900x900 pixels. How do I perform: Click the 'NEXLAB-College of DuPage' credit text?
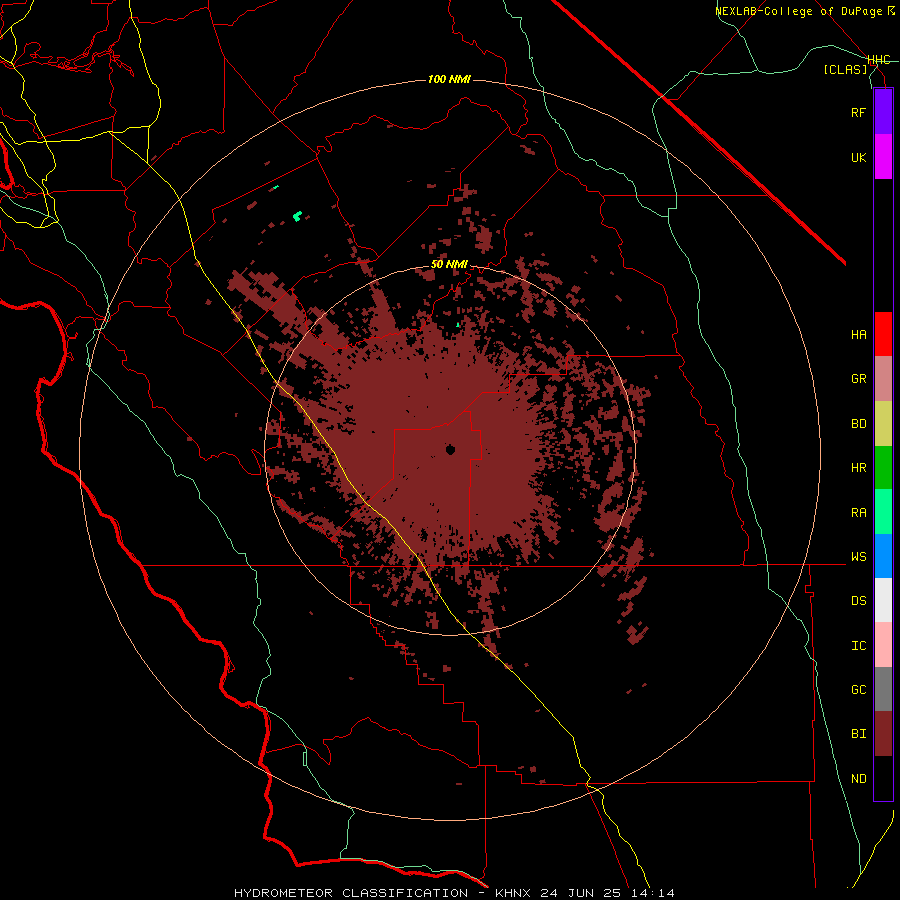pos(798,11)
